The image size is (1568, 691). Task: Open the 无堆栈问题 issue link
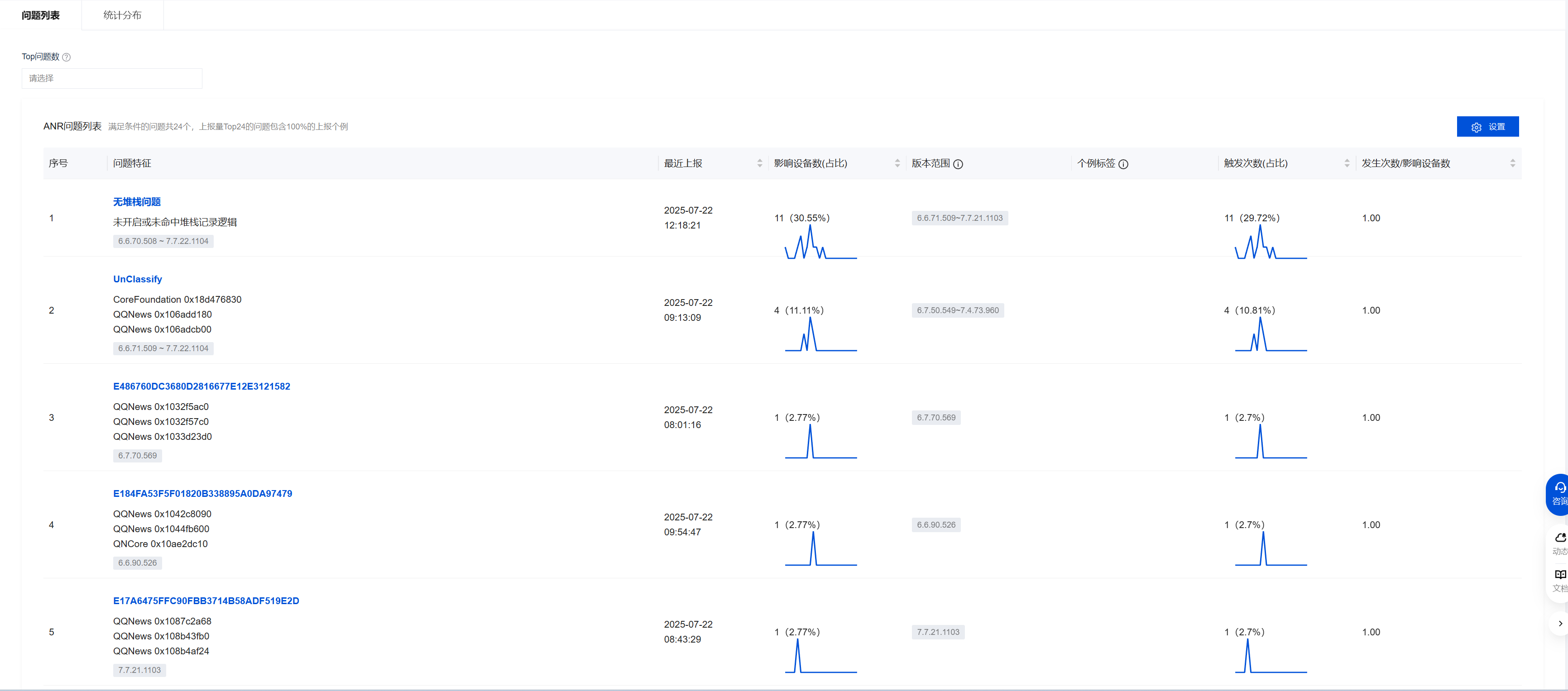pyautogui.click(x=137, y=202)
